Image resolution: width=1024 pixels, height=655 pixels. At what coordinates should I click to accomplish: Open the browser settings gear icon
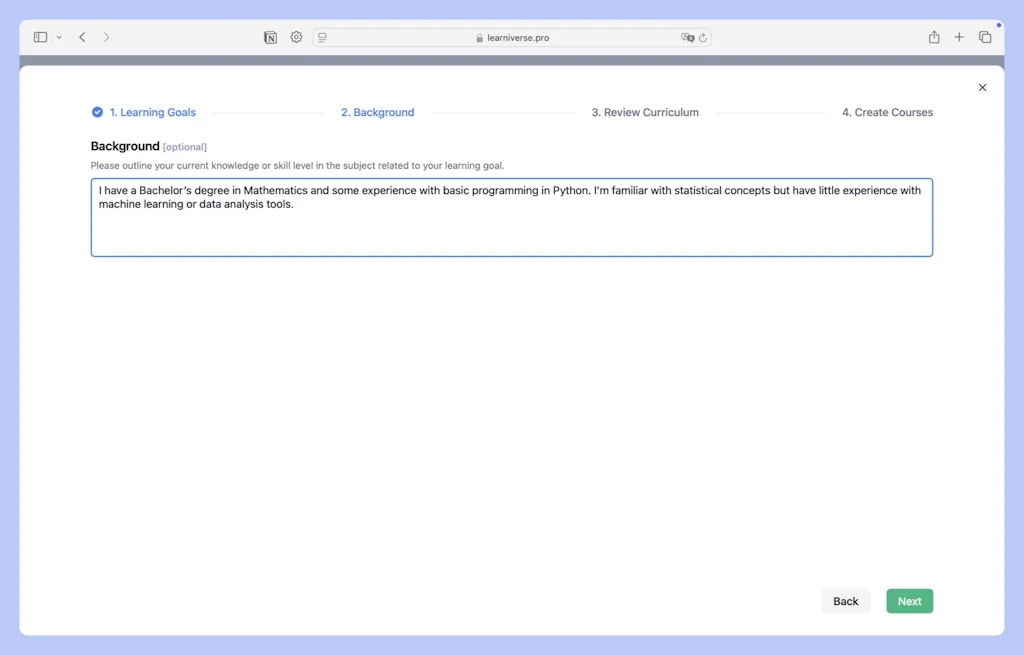pyautogui.click(x=296, y=37)
